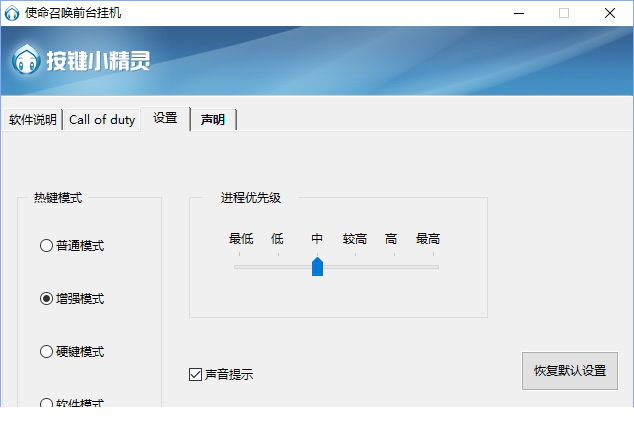Select the 设置 tab
Screen dimensions: 634x423
[x=165, y=118]
